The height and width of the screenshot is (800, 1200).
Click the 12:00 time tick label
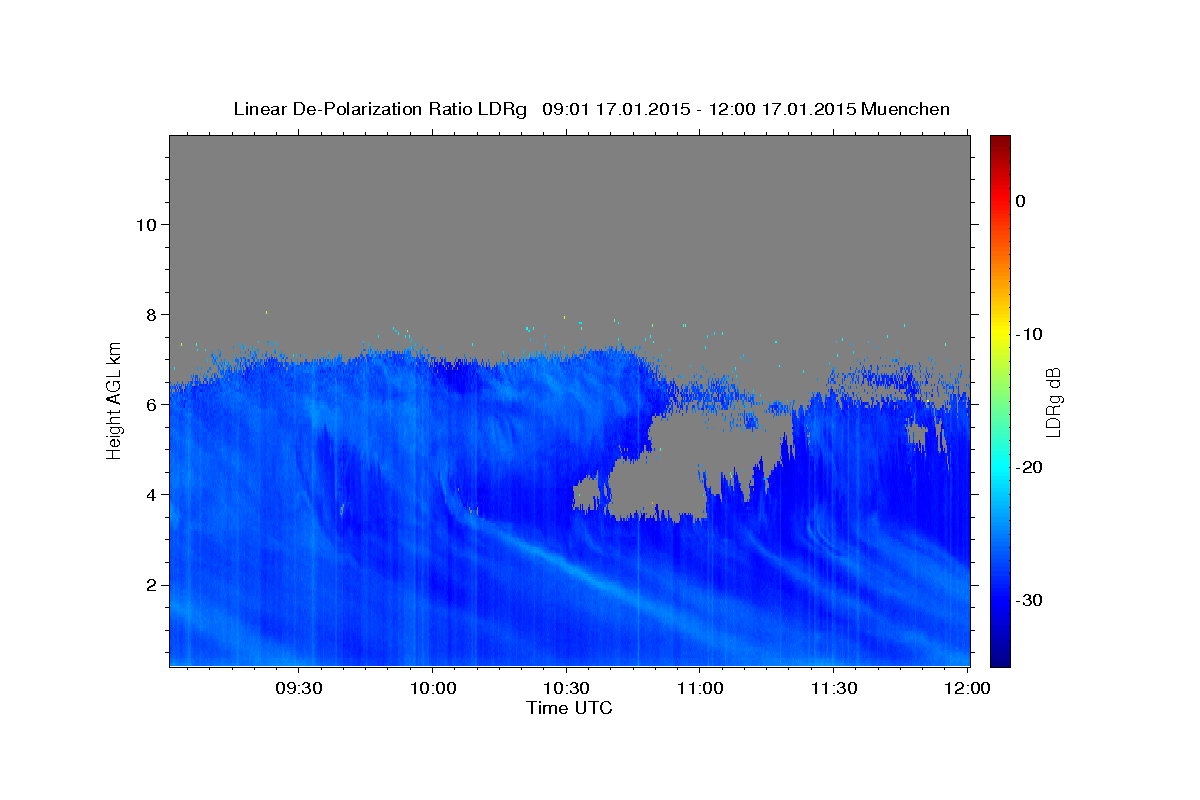[967, 689]
